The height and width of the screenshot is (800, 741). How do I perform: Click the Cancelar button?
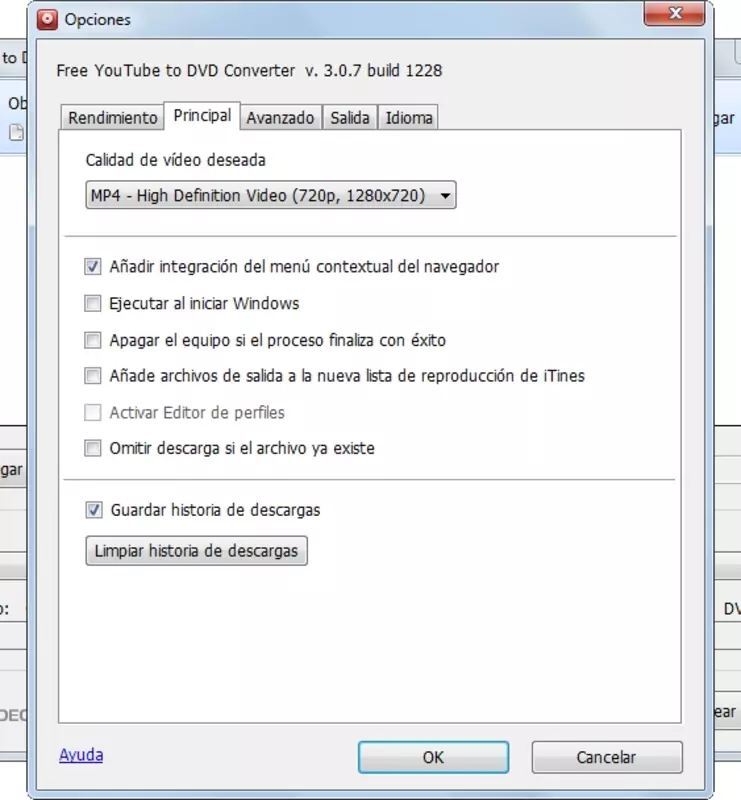coord(607,757)
